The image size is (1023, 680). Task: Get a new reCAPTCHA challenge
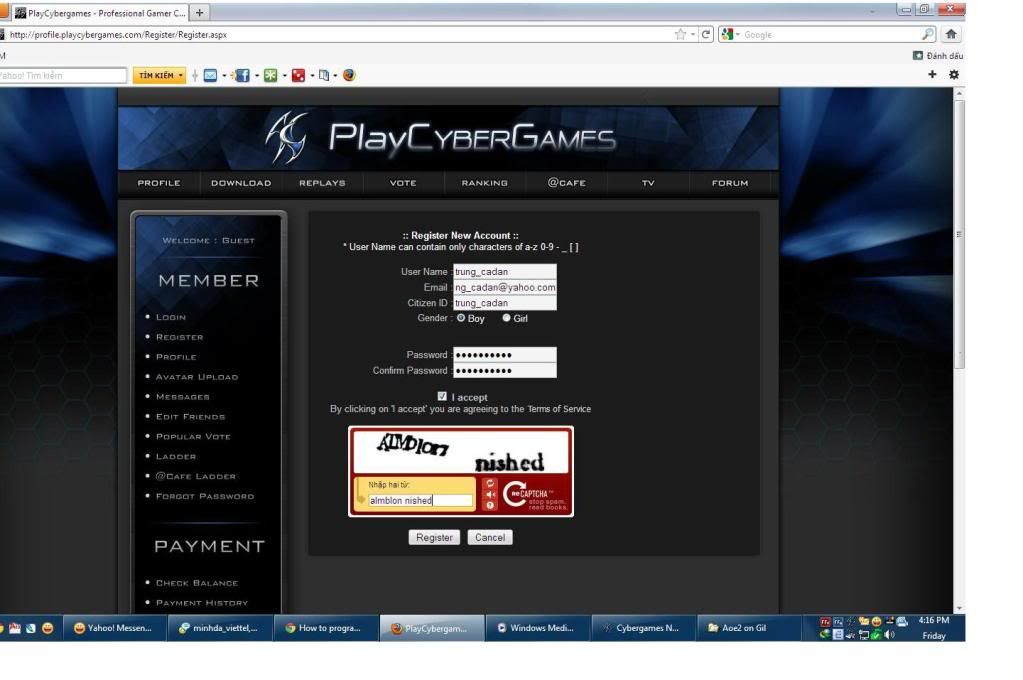[x=490, y=484]
